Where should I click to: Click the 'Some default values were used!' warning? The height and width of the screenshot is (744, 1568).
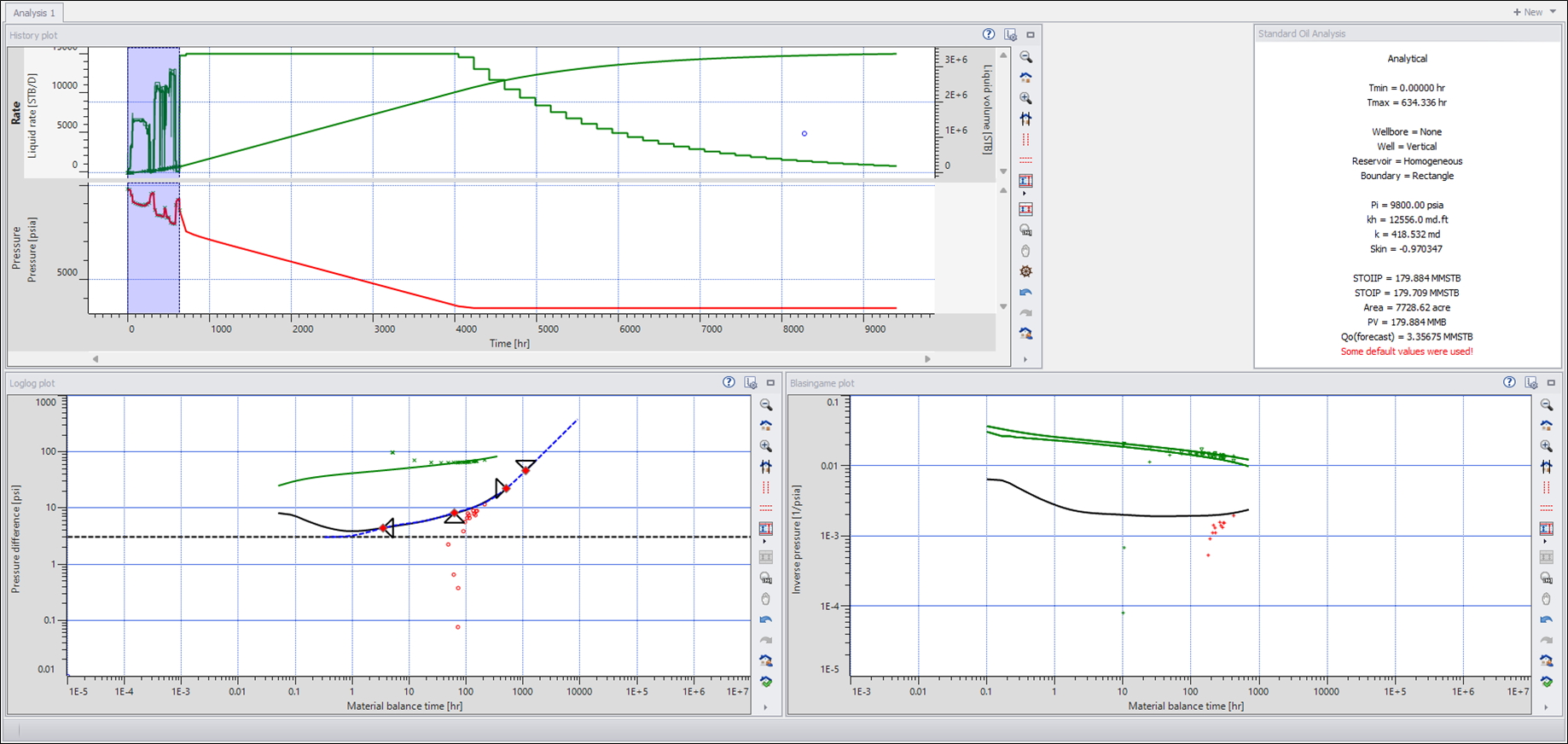1407,352
